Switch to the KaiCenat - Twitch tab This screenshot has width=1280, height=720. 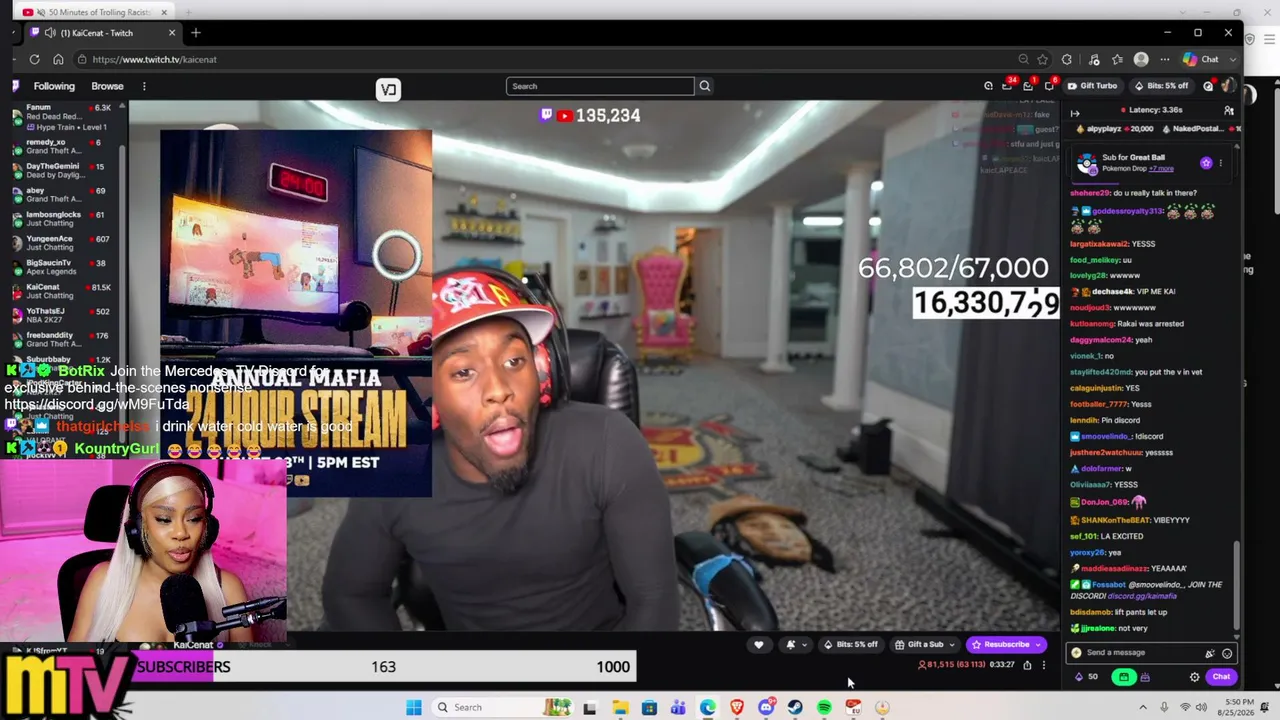click(104, 33)
